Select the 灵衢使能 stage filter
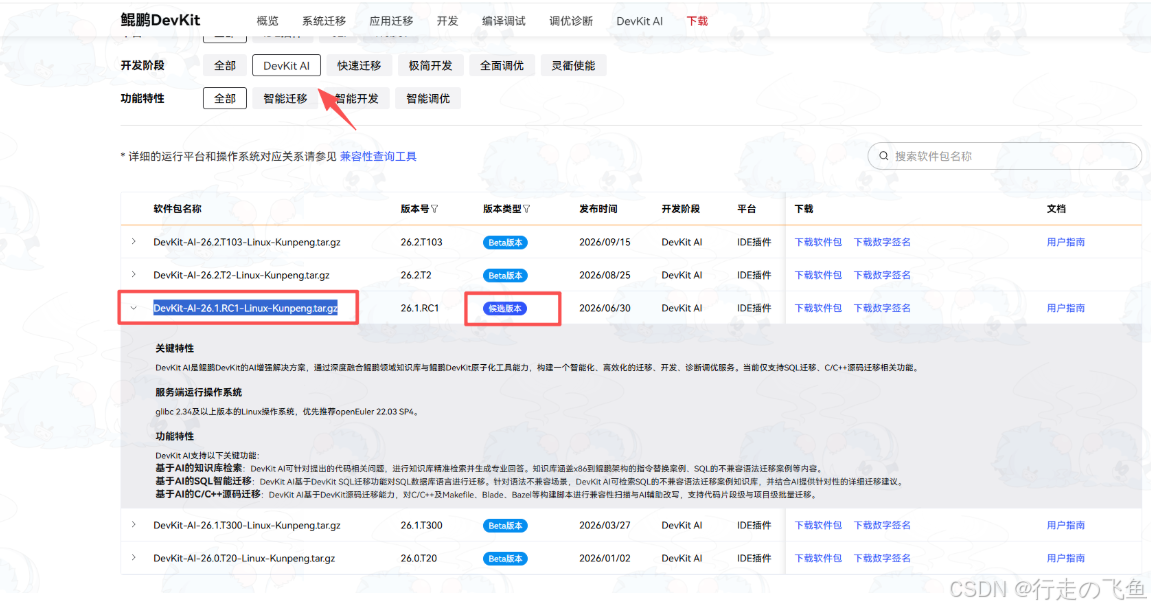The height and width of the screenshot is (609, 1151). [573, 65]
